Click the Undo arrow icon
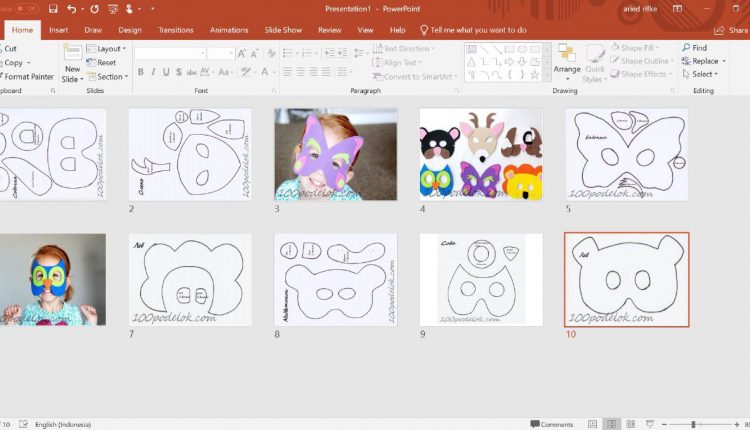This screenshot has width=750, height=430. [x=72, y=9]
